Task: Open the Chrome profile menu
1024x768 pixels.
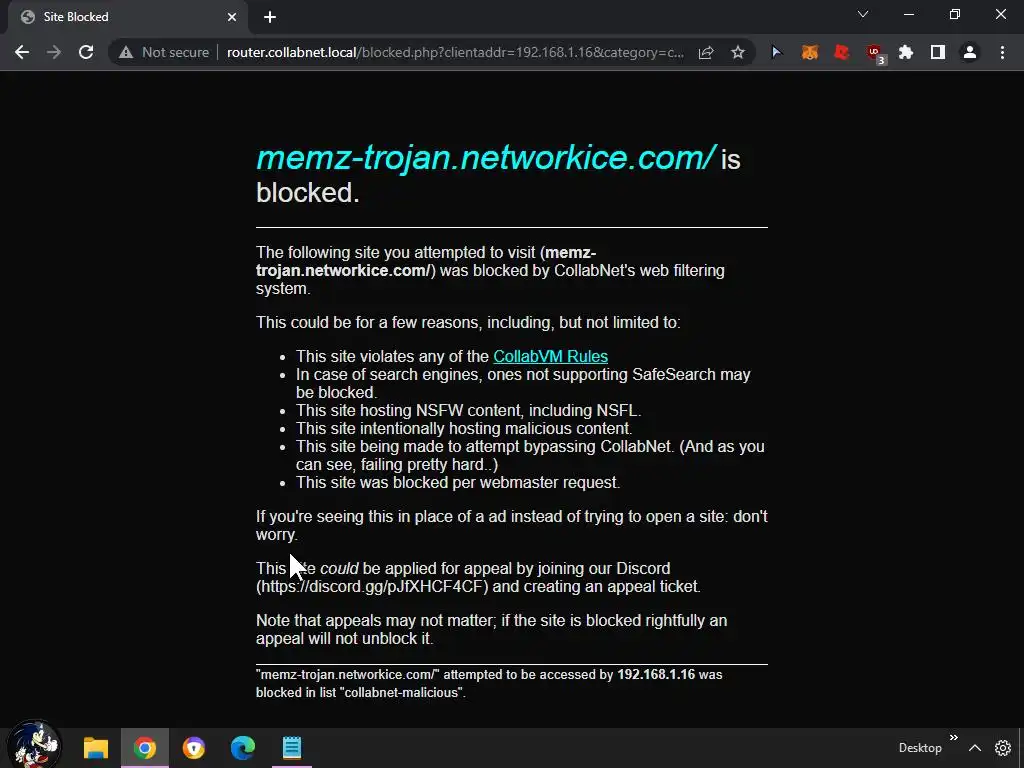Action: point(970,52)
